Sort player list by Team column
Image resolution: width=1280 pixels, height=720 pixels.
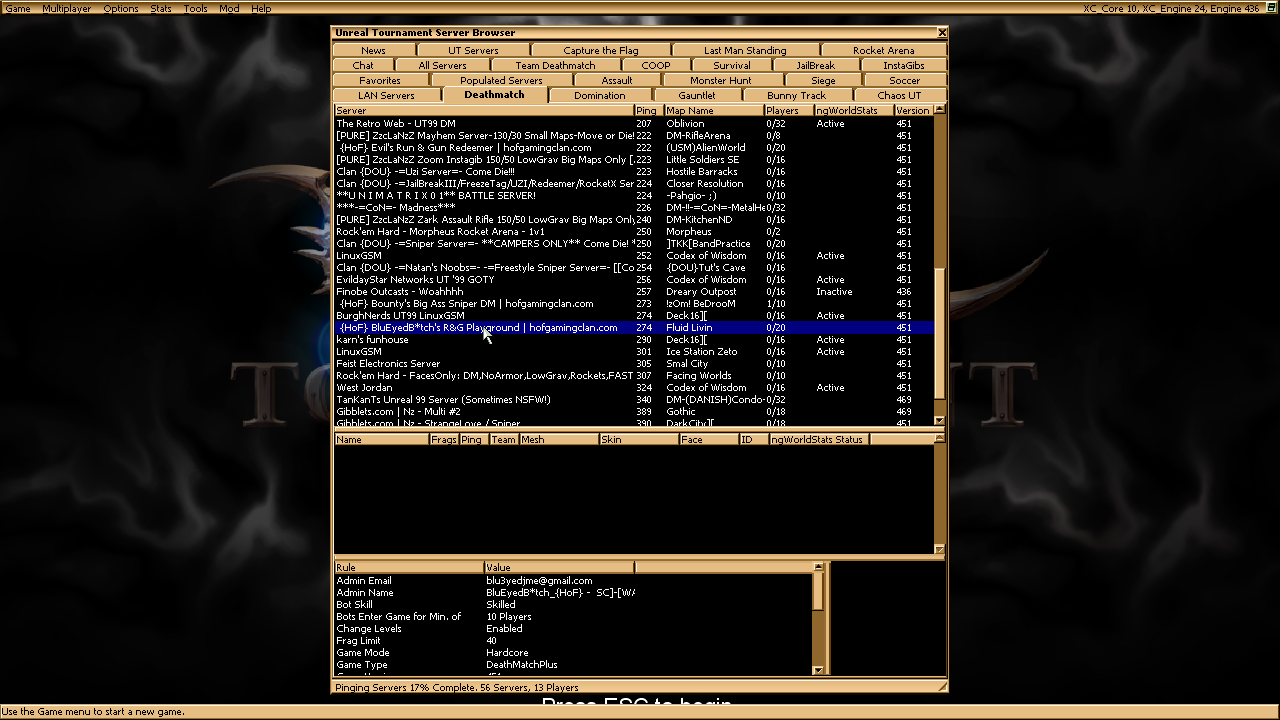pyautogui.click(x=504, y=439)
